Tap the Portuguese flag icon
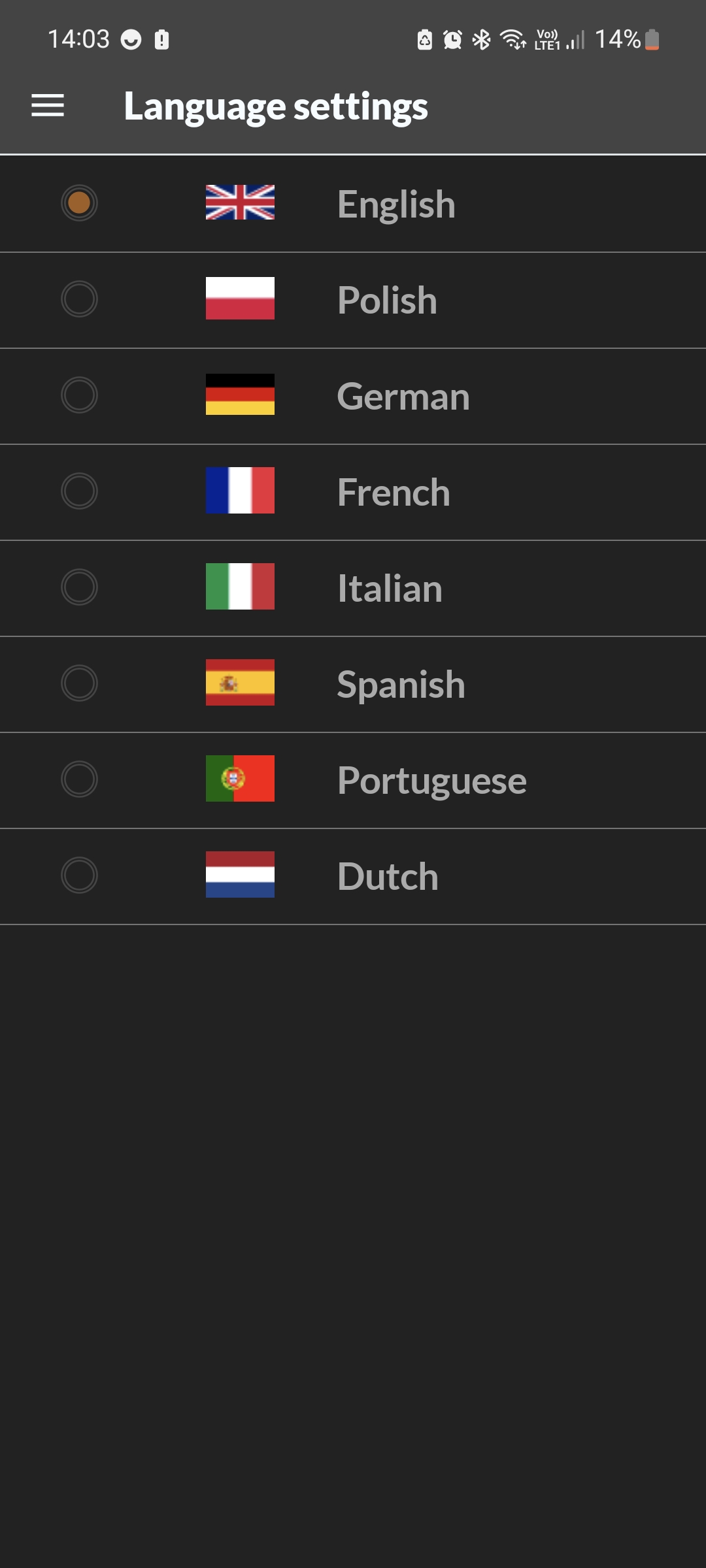This screenshot has width=706, height=1568. click(240, 779)
